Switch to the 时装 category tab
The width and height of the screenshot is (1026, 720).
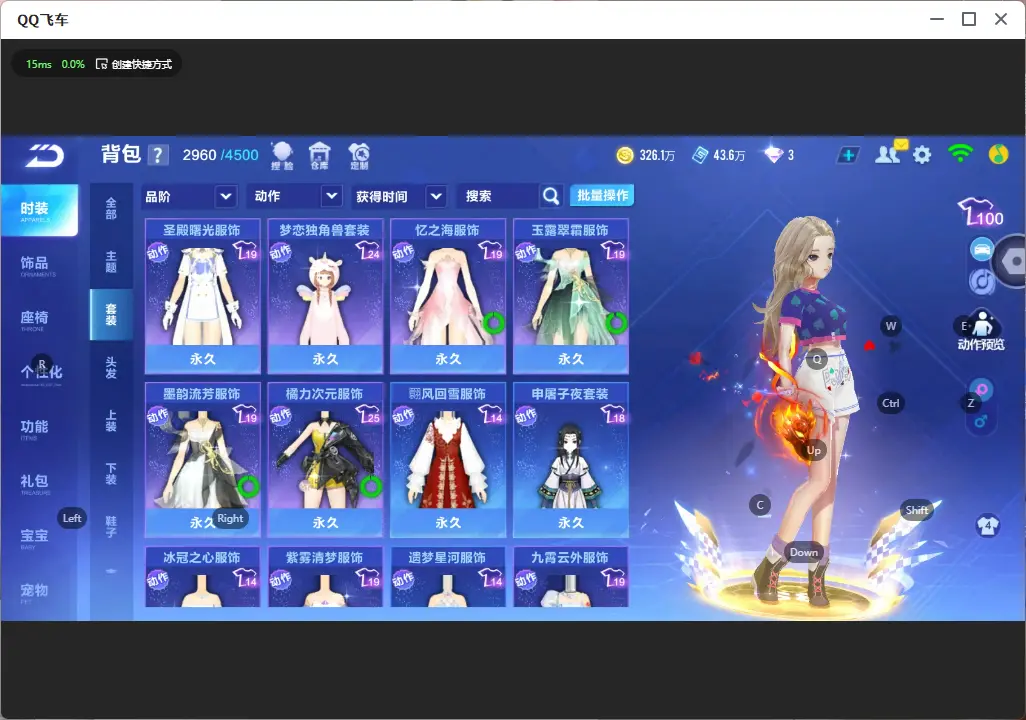[x=39, y=210]
